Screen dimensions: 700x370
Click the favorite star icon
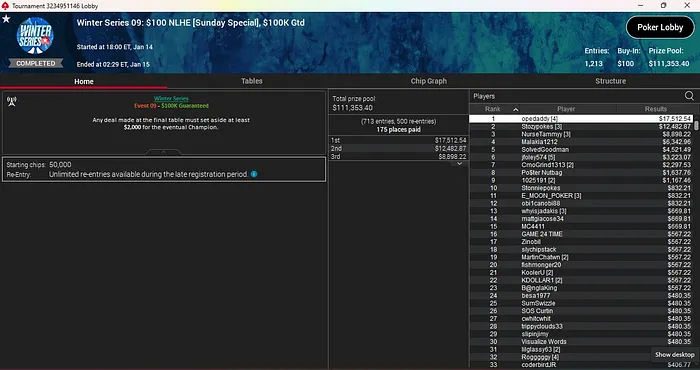[x=6, y=19]
